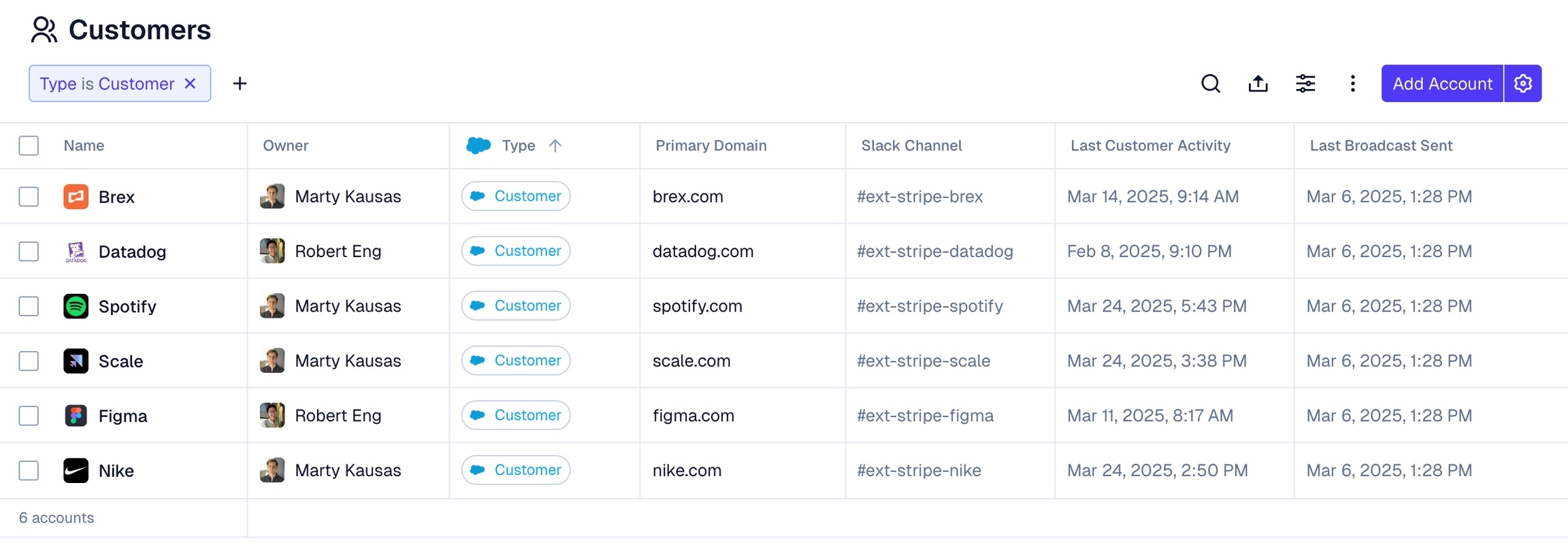Click the Customers people icon in the heading
Viewport: 1568px width, 549px height.
click(x=44, y=30)
